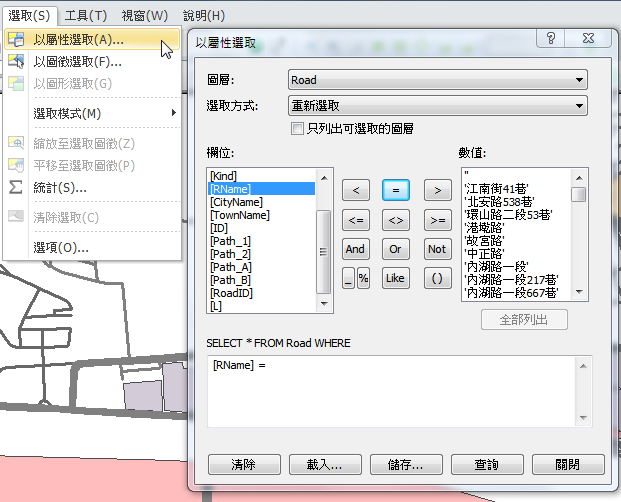
Task: Select value '內湖路一段217巷'
Action: coord(516,280)
